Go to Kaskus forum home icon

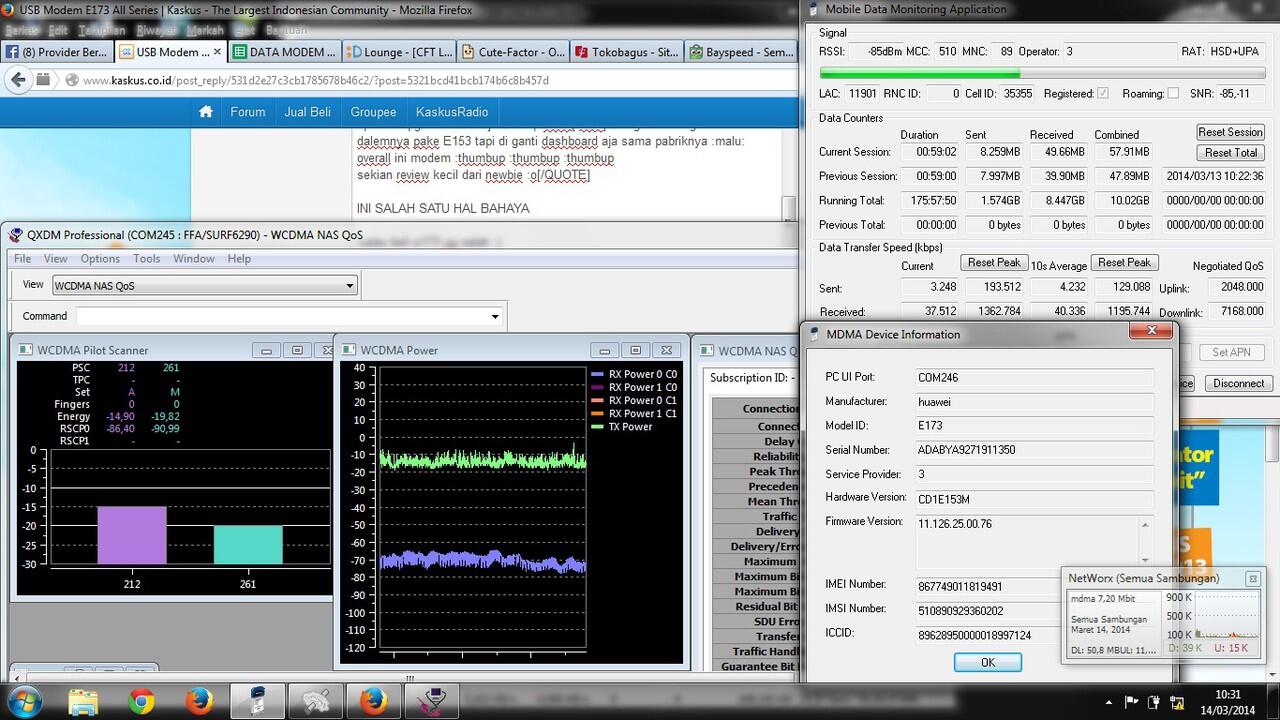[205, 112]
